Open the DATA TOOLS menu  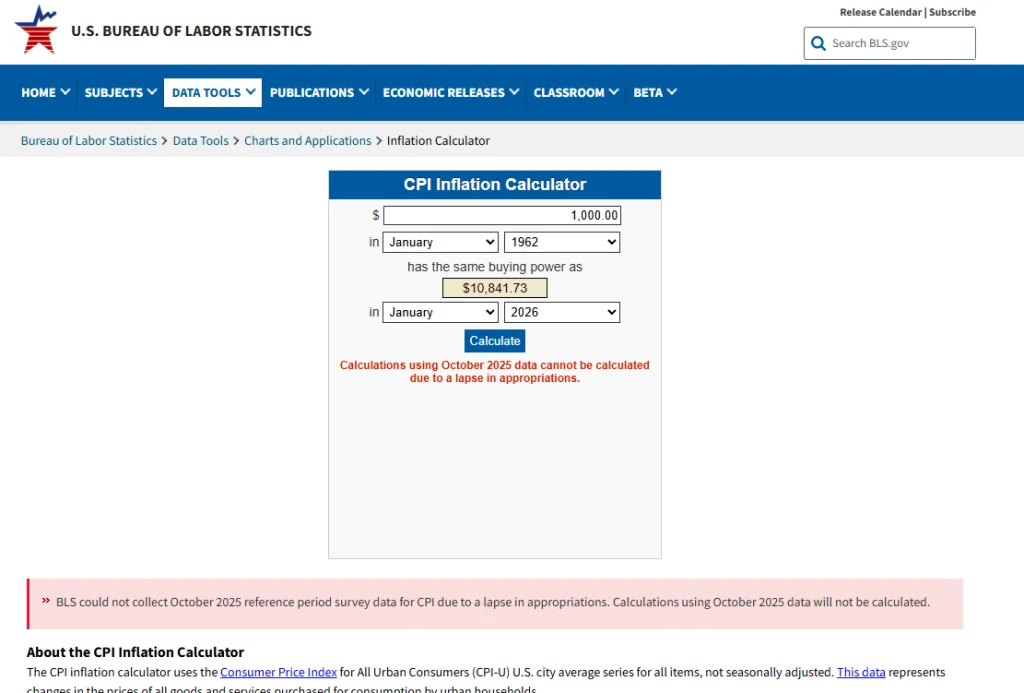coord(213,93)
